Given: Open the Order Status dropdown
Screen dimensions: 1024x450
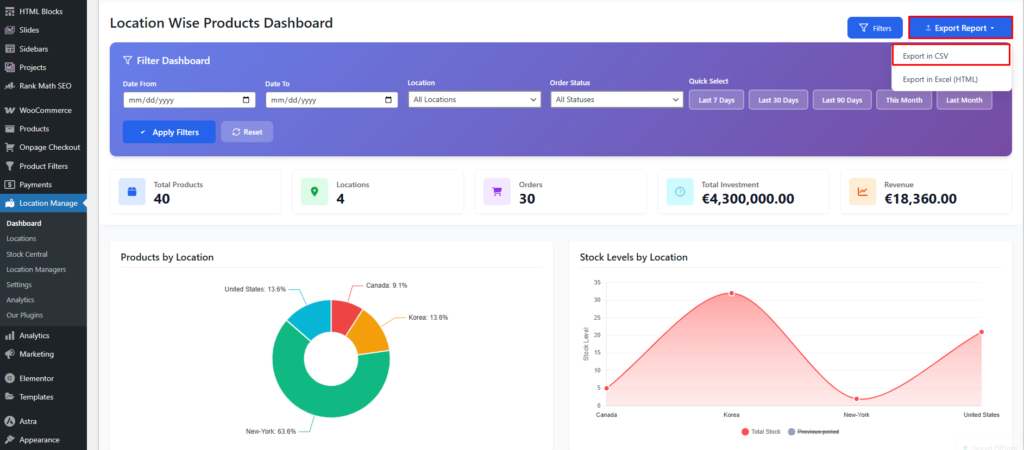Looking at the screenshot, I should (616, 100).
